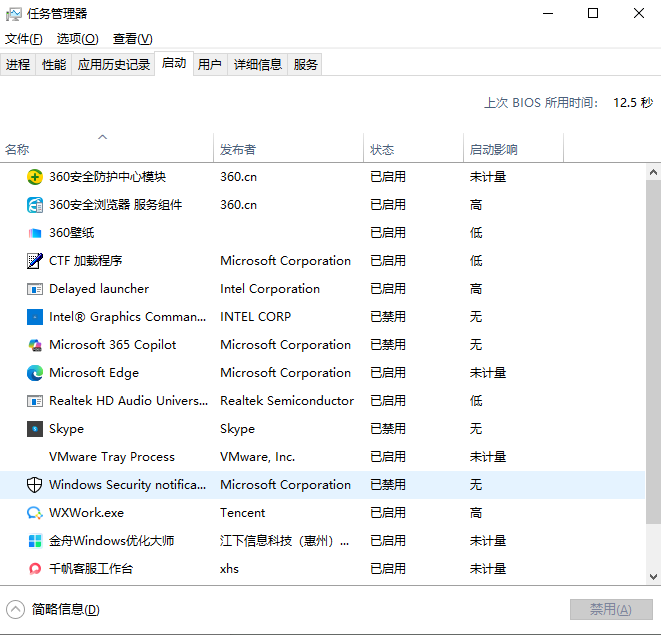
Task: Click the 12.5 秒 BIOS time value
Action: (x=633, y=102)
